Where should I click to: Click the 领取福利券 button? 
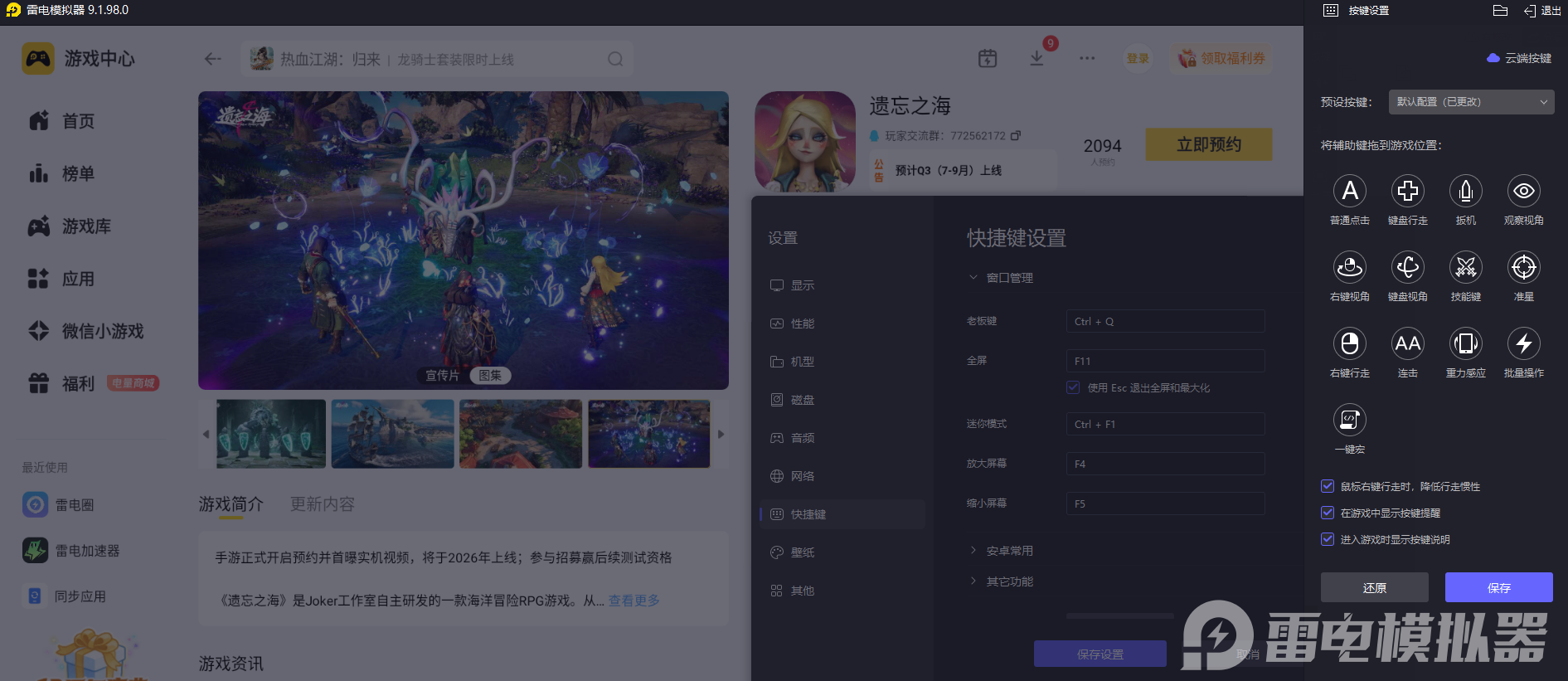pyautogui.click(x=1221, y=58)
